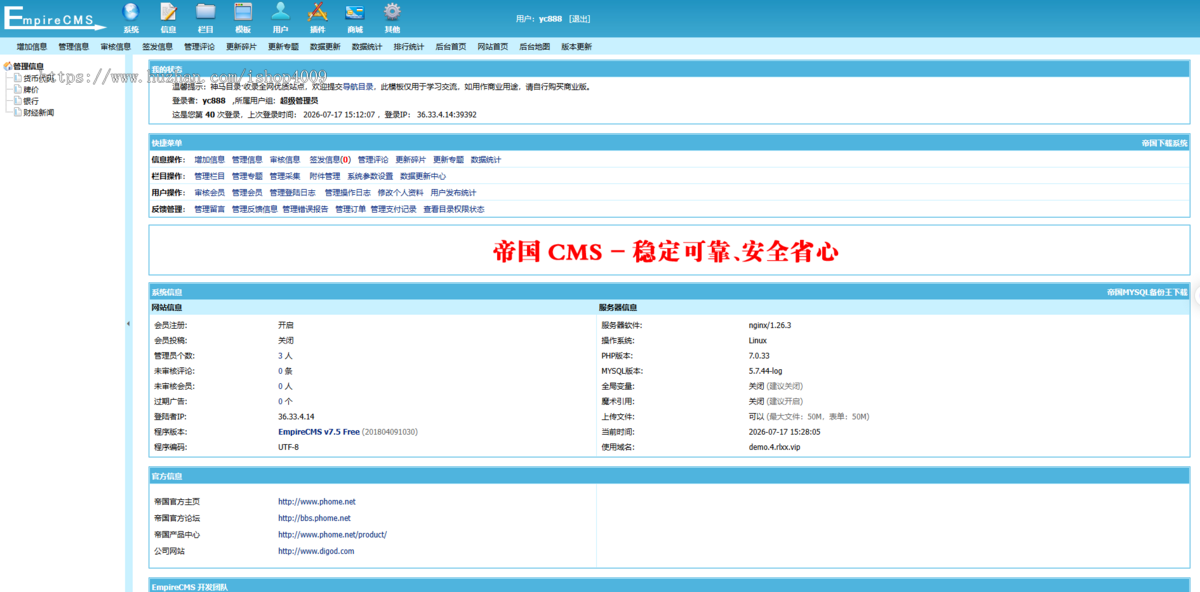
Task: Click the page icon beside 财经新闻 tree node
Action: 16,112
